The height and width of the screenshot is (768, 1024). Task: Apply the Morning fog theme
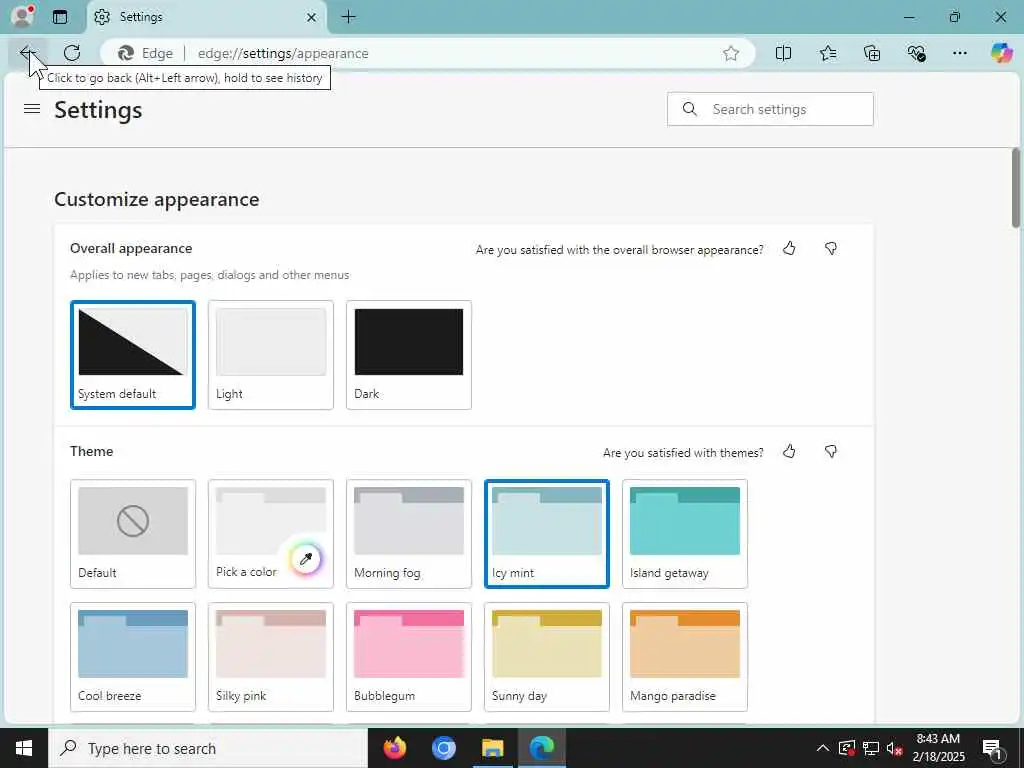tap(409, 534)
